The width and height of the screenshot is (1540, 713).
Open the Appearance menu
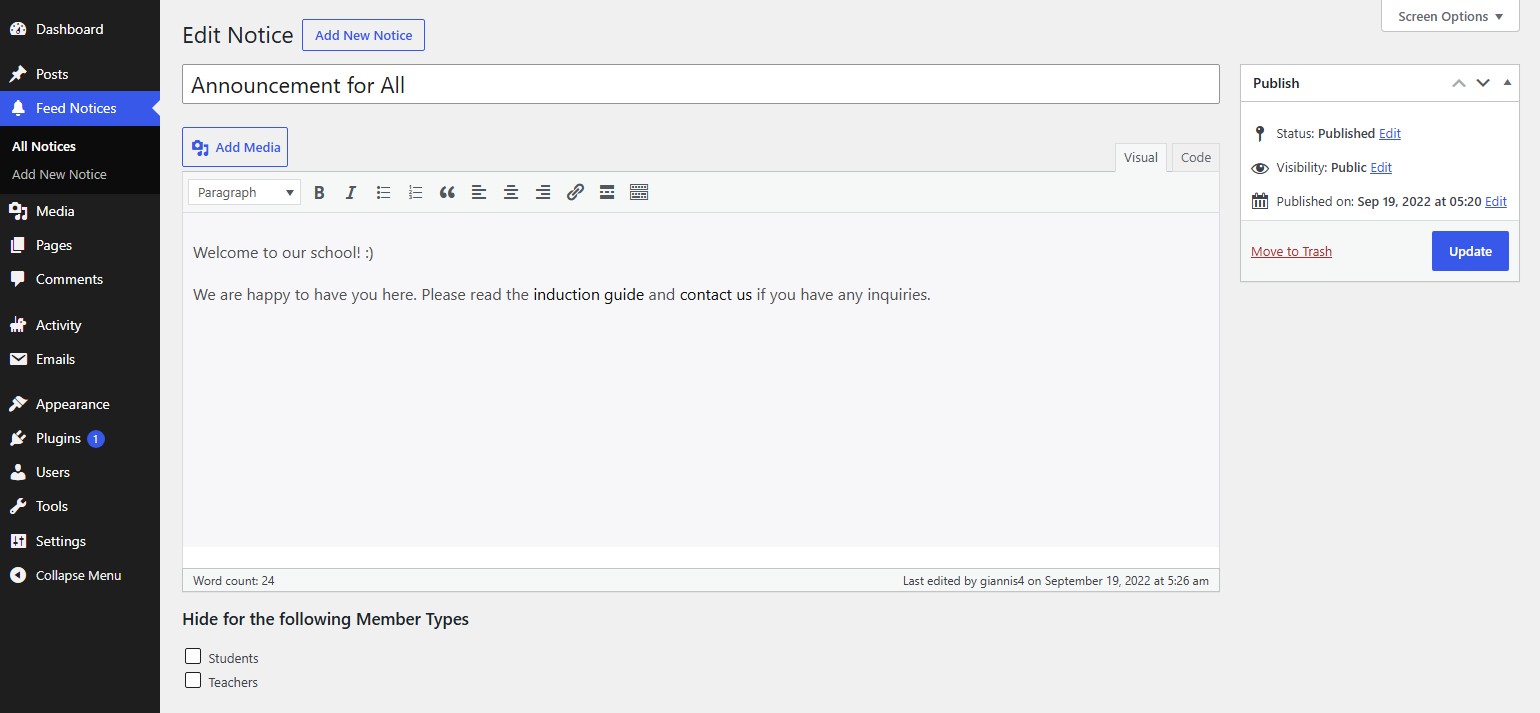[x=80, y=404]
